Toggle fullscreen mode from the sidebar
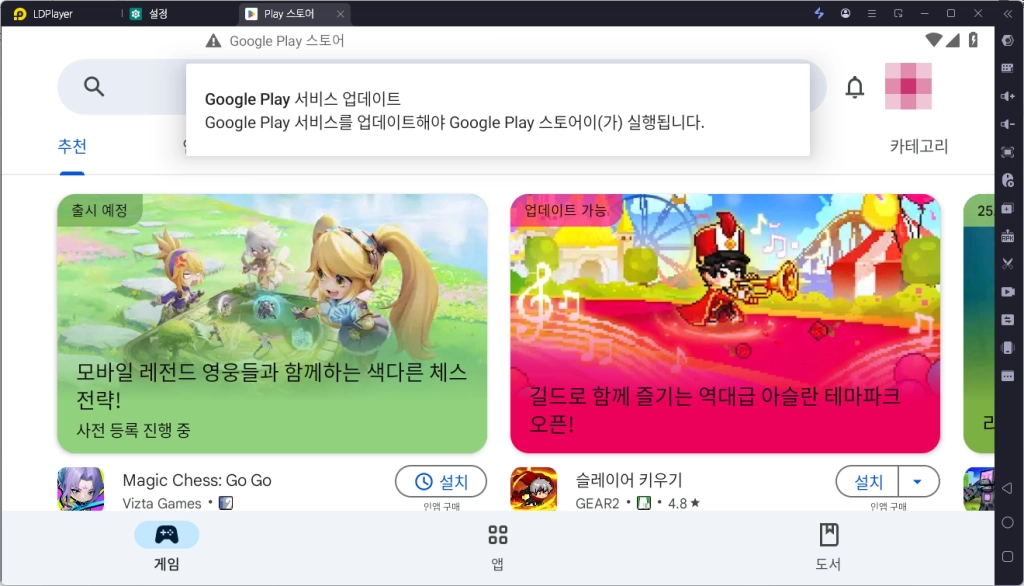This screenshot has height=586, width=1024. [1008, 152]
